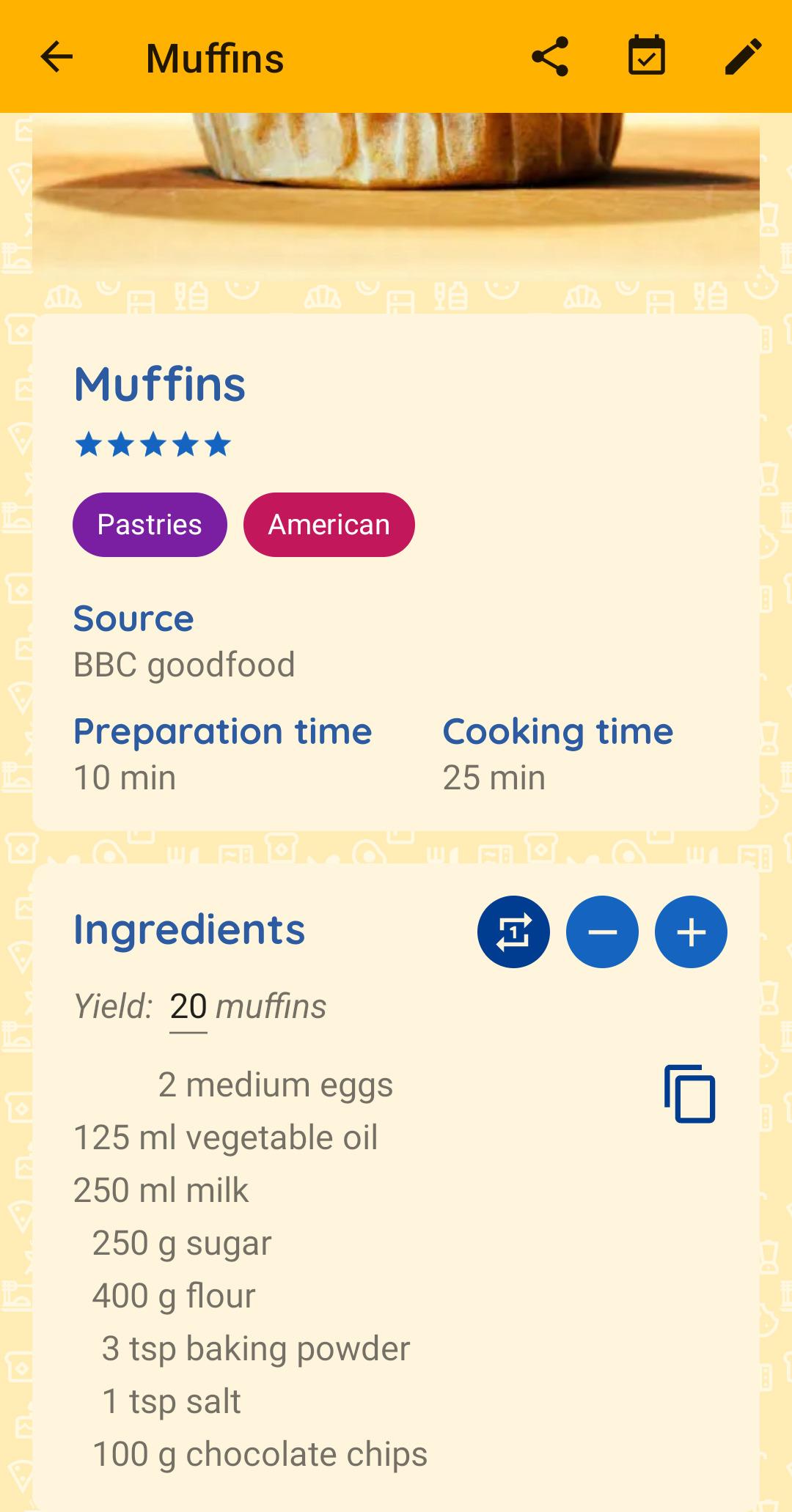Tap the BBC goodfood source text
Image resolution: width=792 pixels, height=1512 pixels.
tap(184, 665)
